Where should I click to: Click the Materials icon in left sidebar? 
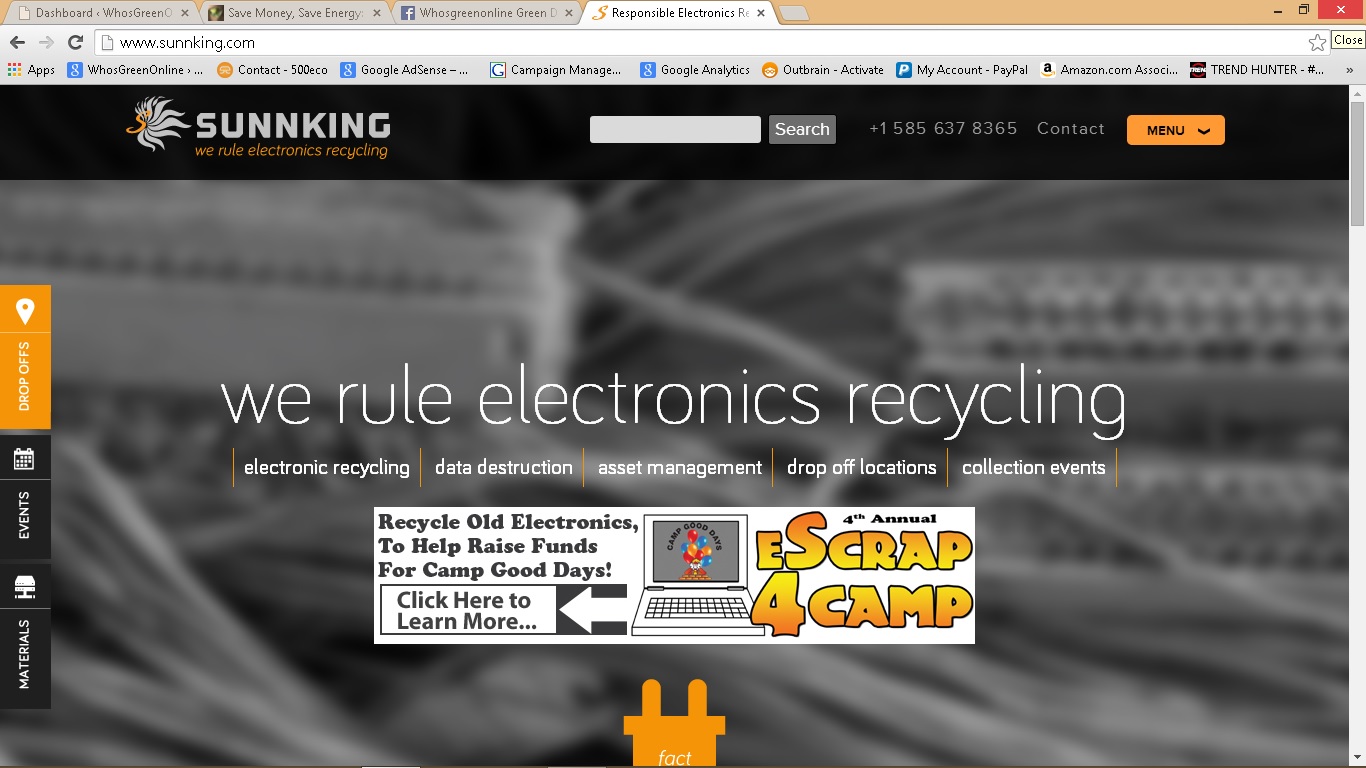[x=24, y=588]
